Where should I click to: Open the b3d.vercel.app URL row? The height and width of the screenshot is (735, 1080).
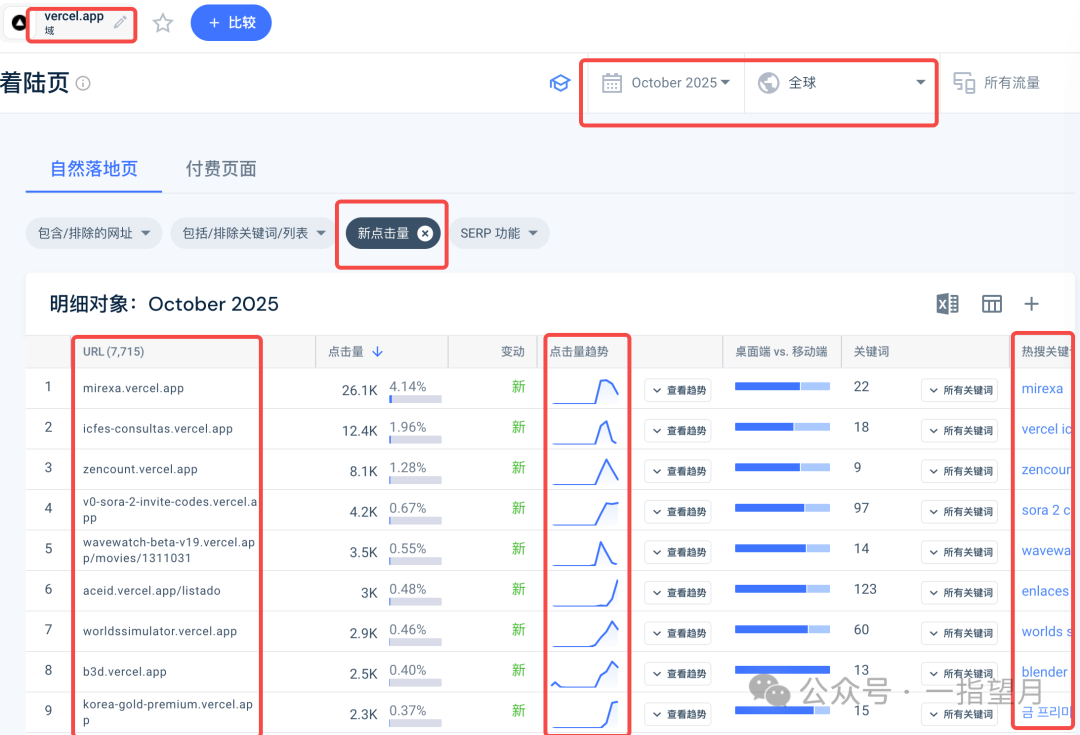coord(125,672)
